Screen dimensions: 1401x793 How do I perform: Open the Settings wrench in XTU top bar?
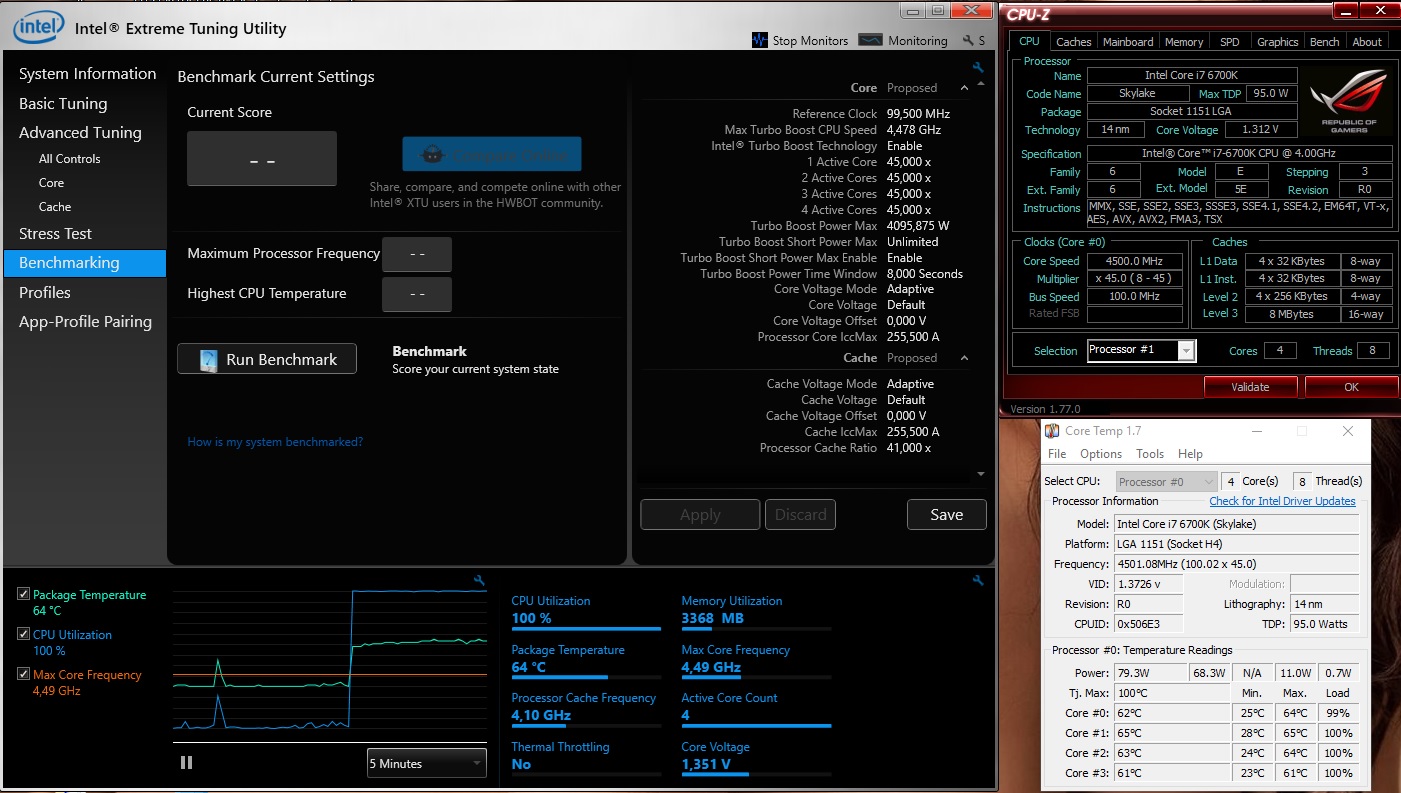point(968,41)
